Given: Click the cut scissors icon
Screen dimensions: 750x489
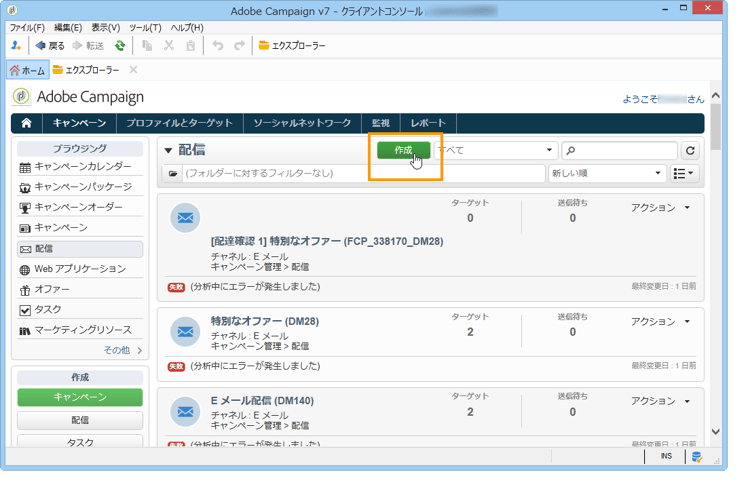Looking at the screenshot, I should [x=169, y=45].
